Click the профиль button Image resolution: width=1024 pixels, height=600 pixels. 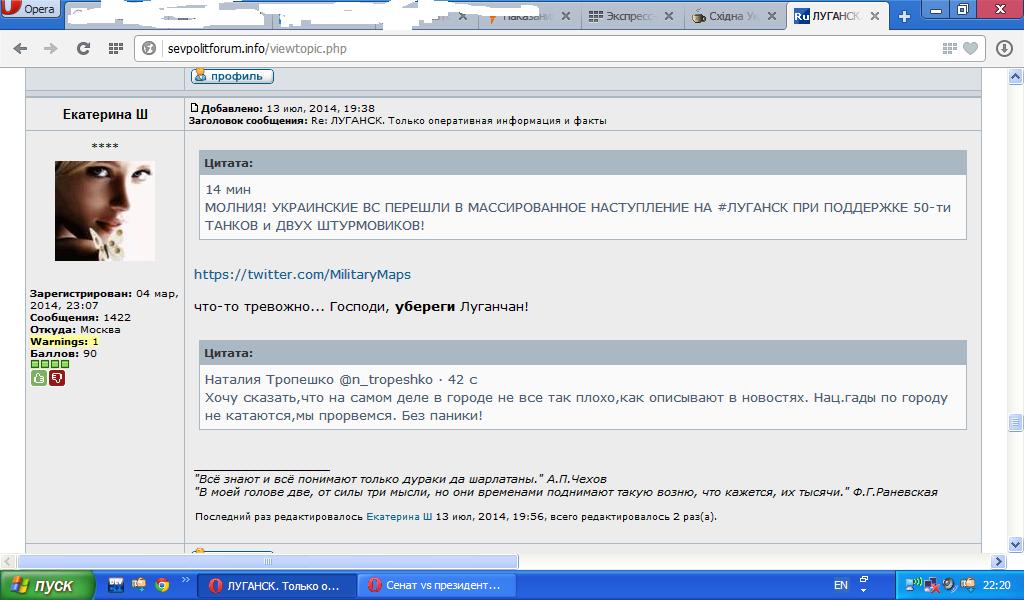[x=232, y=76]
